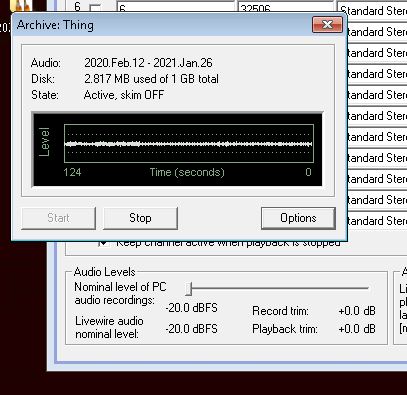Viewport: 407px width, 395px height.
Task: Click Playback trim +0.0 dB value
Action: pyautogui.click(x=357, y=329)
